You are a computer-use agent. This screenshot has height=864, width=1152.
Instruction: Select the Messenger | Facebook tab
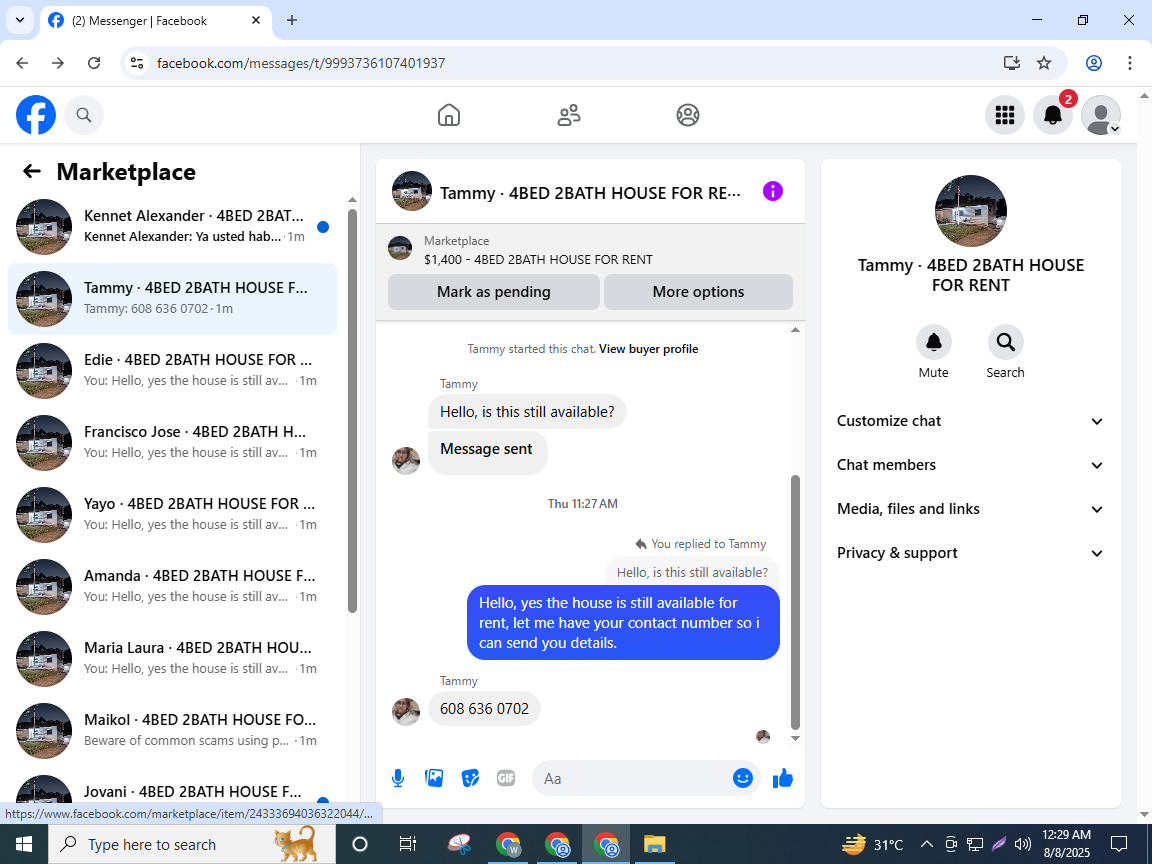(x=156, y=21)
